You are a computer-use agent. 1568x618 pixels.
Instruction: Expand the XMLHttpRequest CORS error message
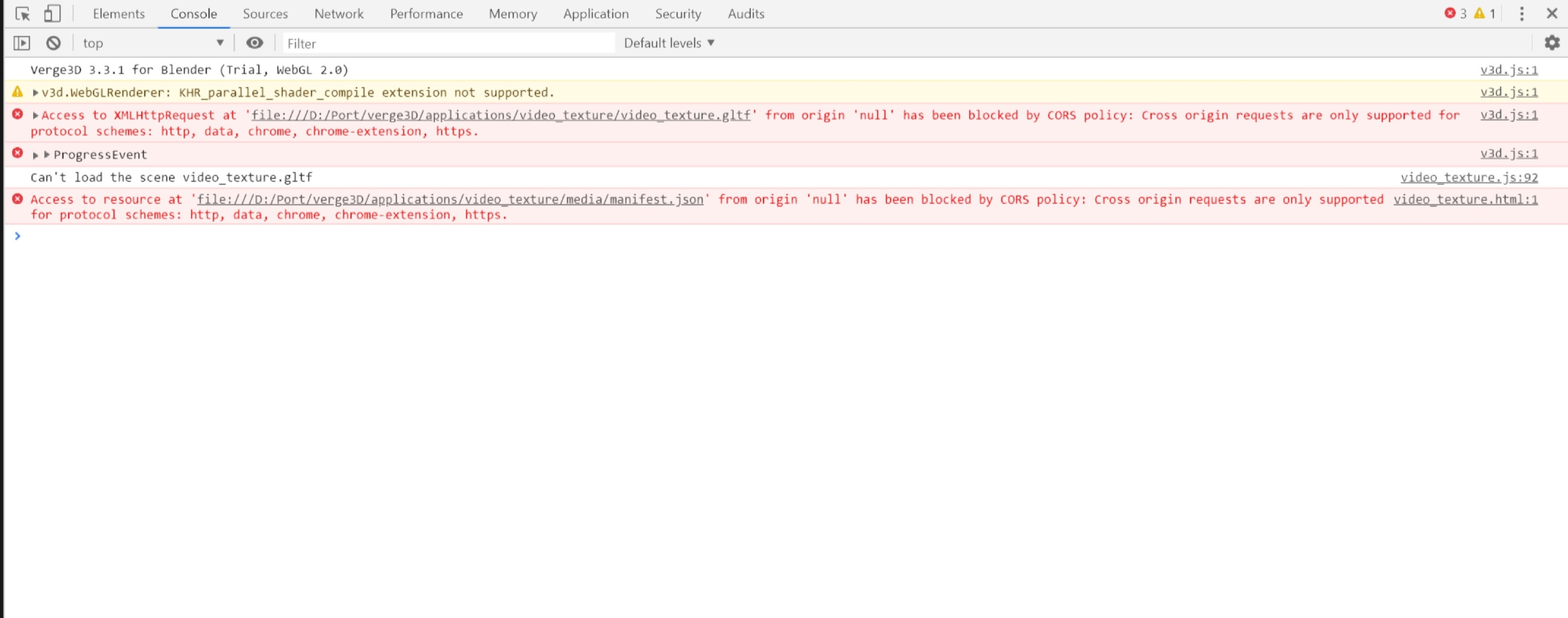pos(36,115)
